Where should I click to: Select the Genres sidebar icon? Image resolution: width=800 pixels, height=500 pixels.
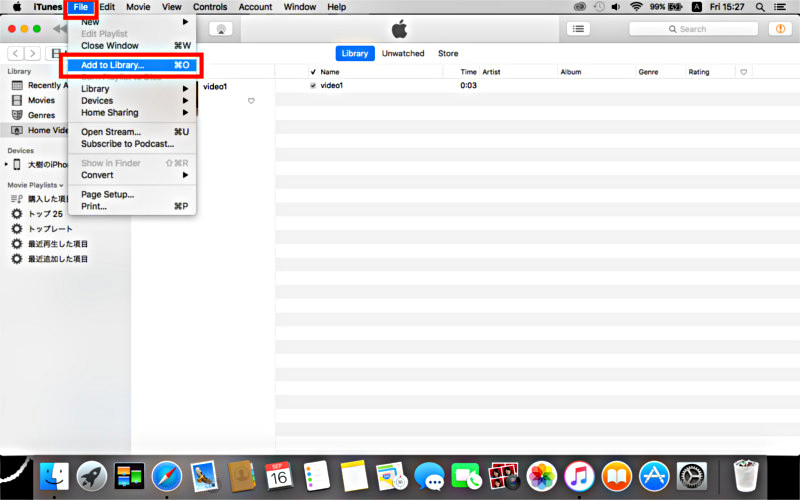[17, 115]
